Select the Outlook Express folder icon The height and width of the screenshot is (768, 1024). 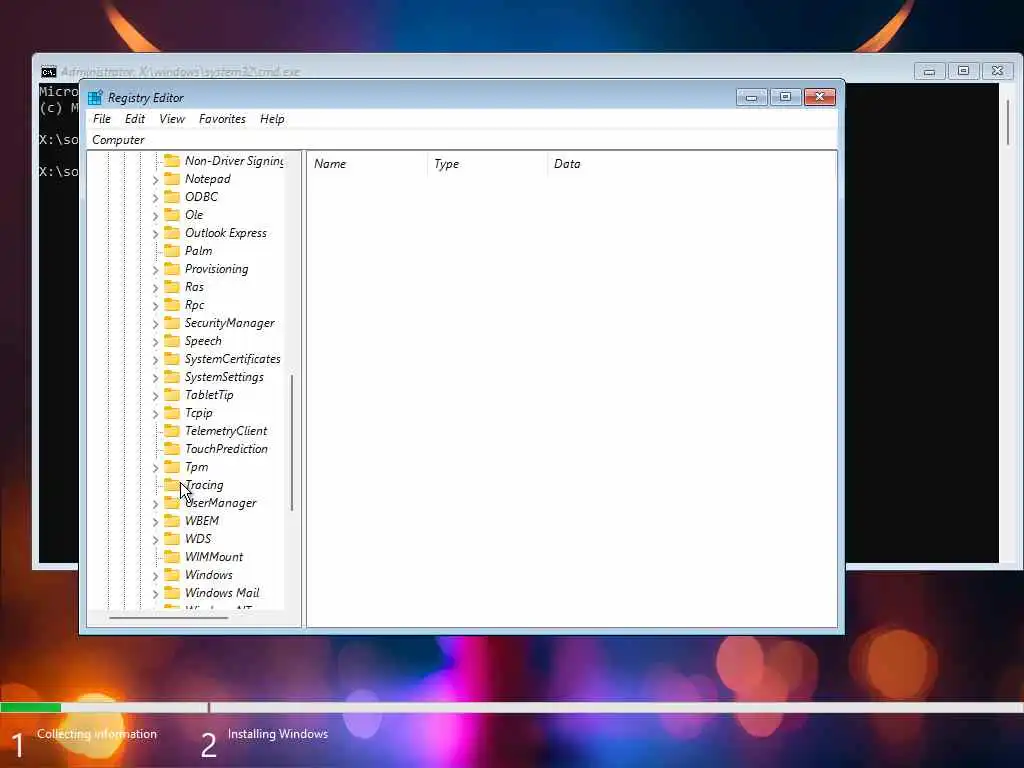pos(172,232)
